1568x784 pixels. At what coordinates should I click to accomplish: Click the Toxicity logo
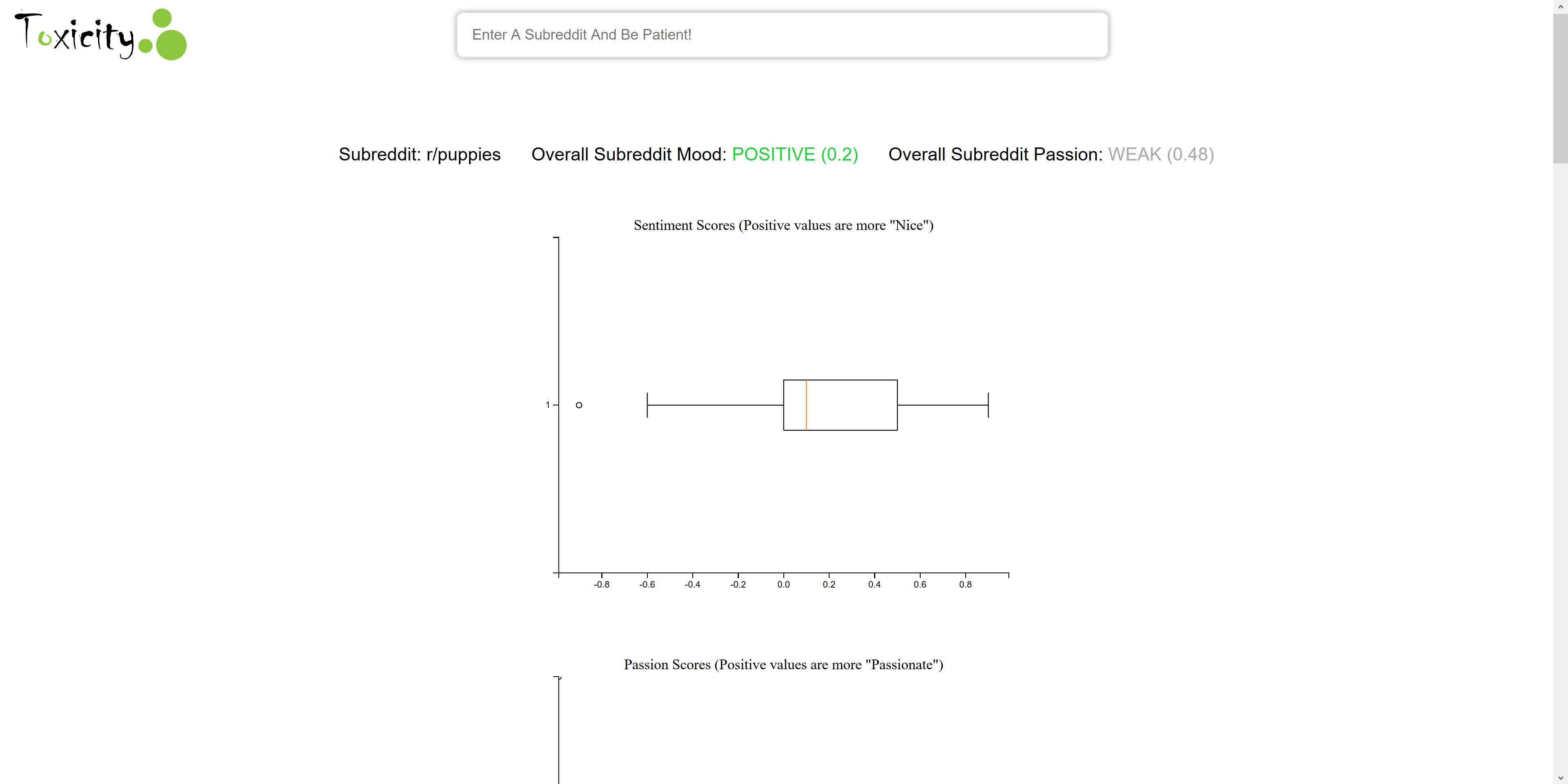100,35
